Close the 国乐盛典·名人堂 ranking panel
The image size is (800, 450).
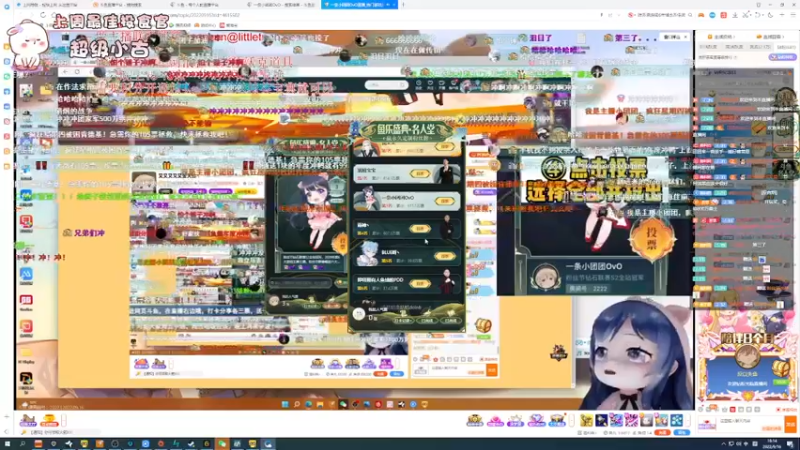click(x=460, y=119)
